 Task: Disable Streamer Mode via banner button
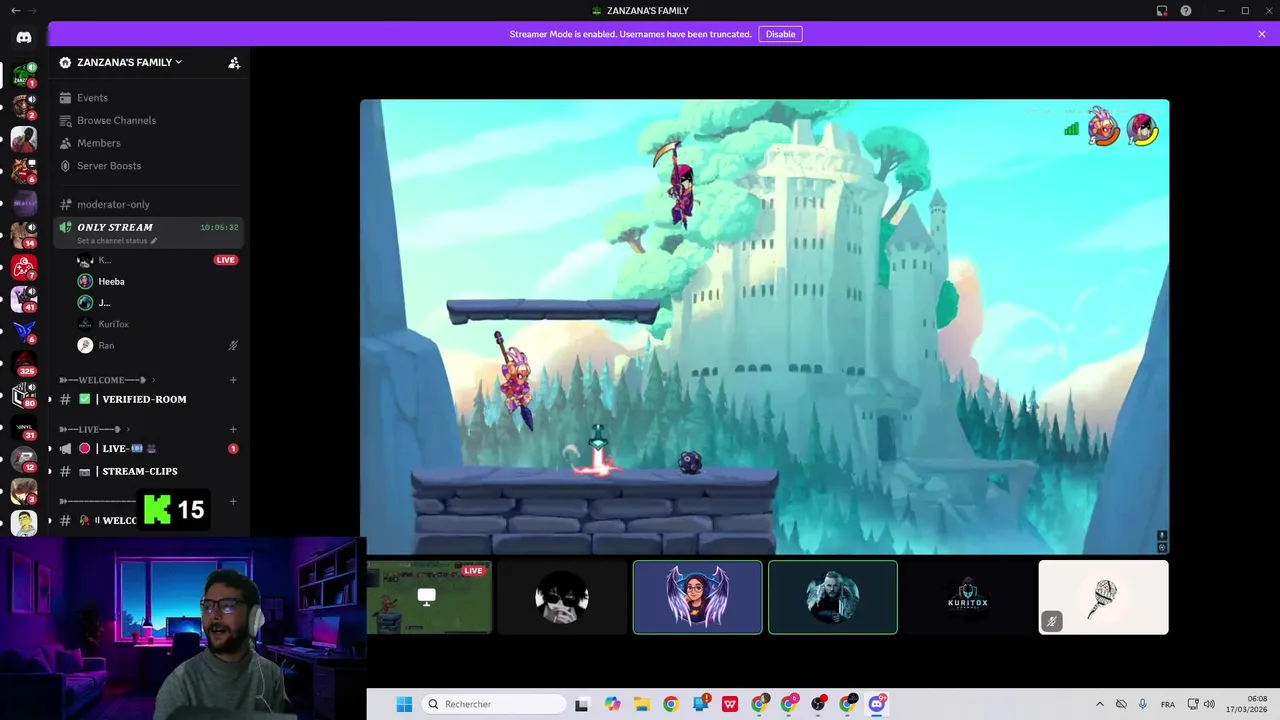780,34
